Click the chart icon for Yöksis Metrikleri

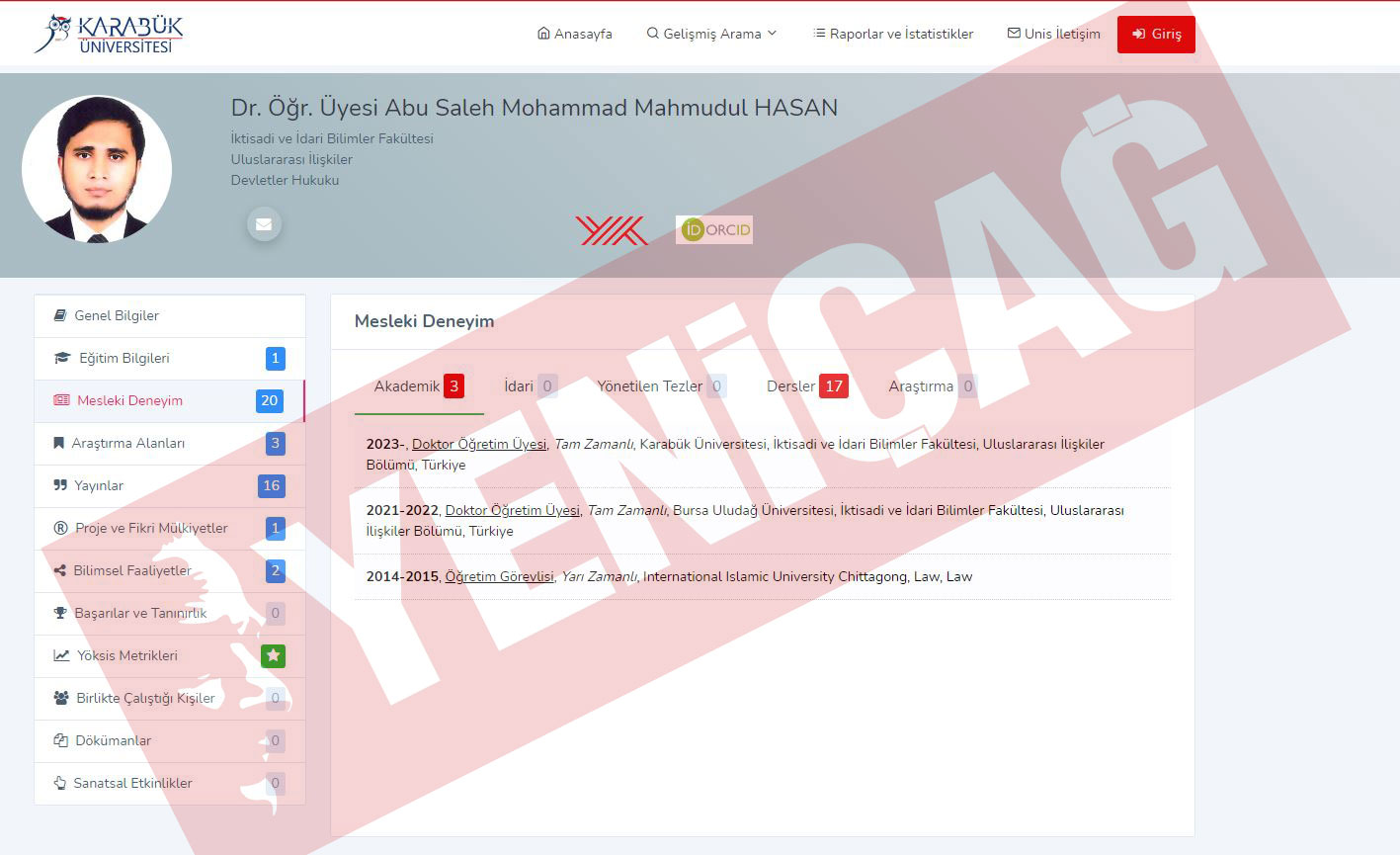[x=61, y=655]
